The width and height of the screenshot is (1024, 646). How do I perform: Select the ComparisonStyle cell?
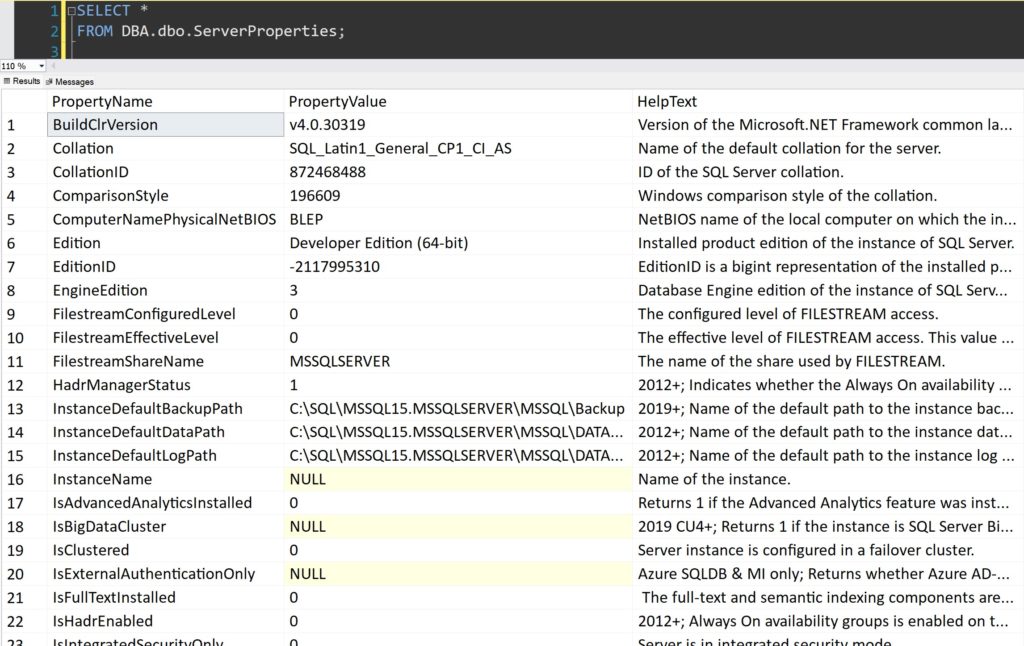[166, 195]
